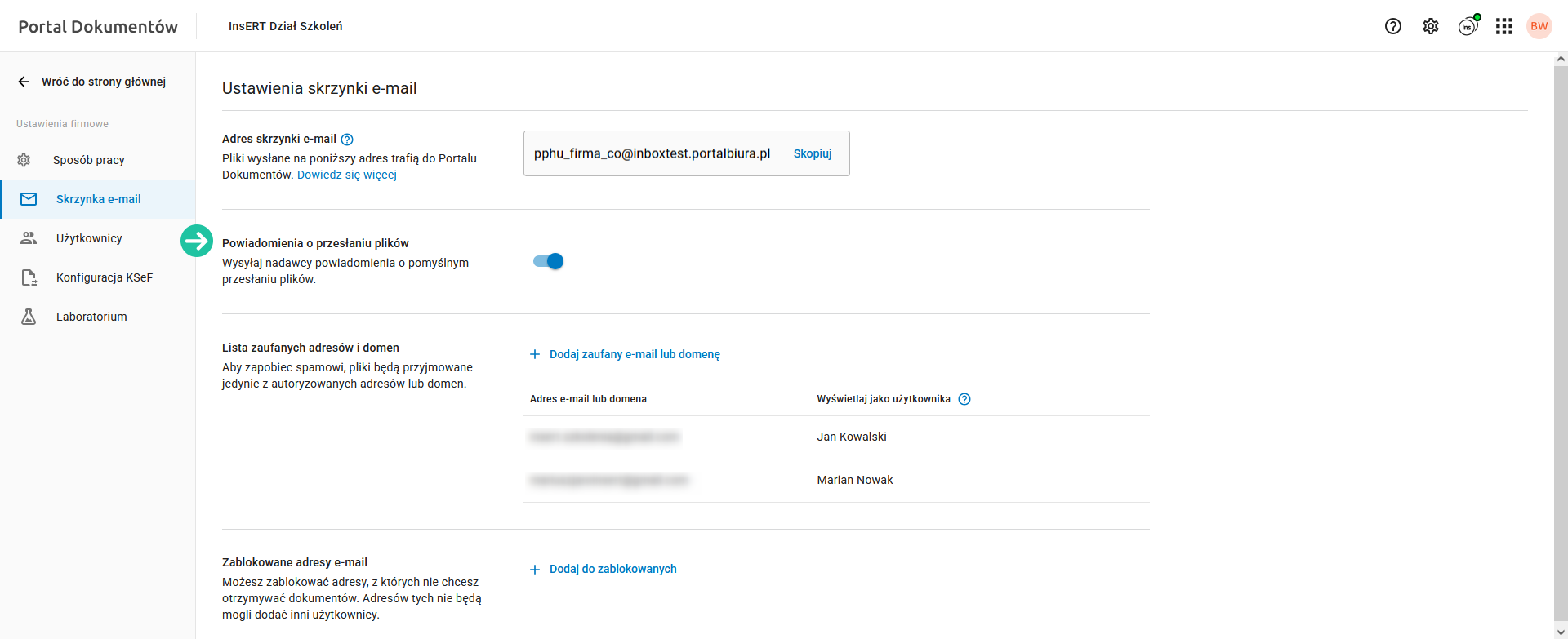
Task: Click the InsERT status icon with green dot
Action: (x=1468, y=26)
